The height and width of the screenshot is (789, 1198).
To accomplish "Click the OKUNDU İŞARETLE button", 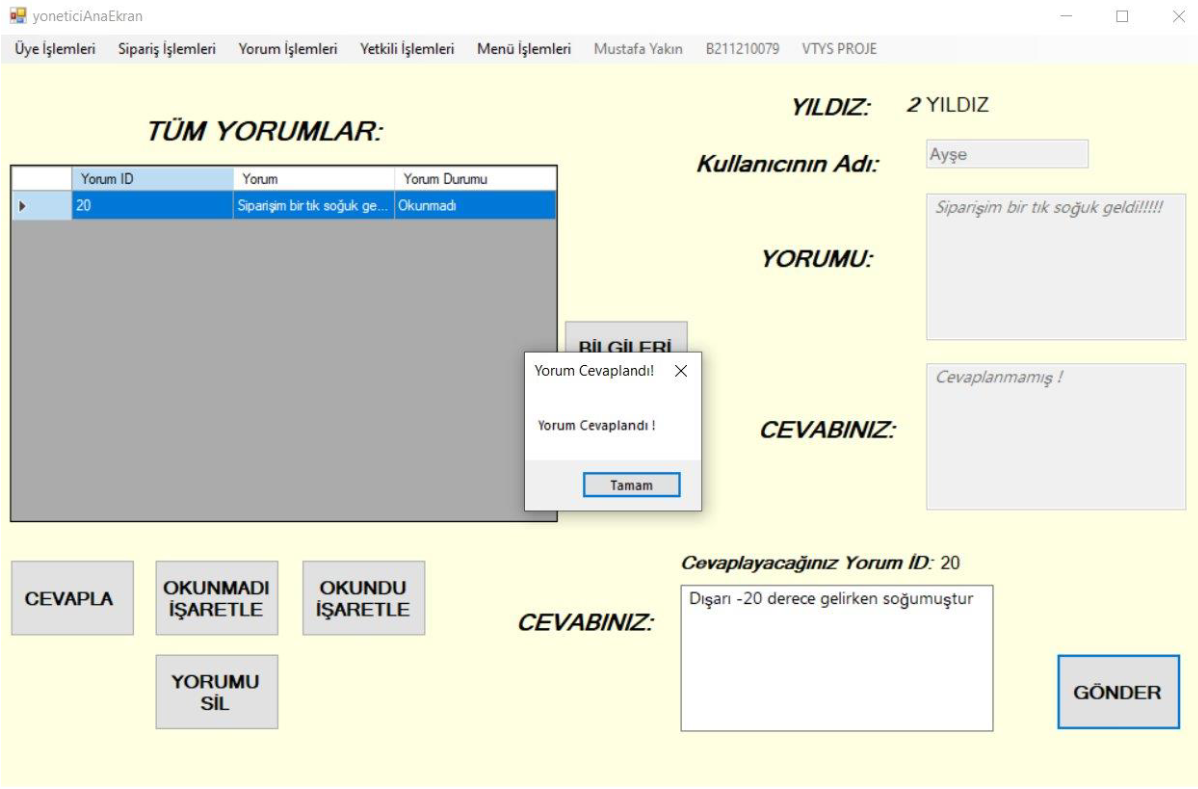I will 363,598.
